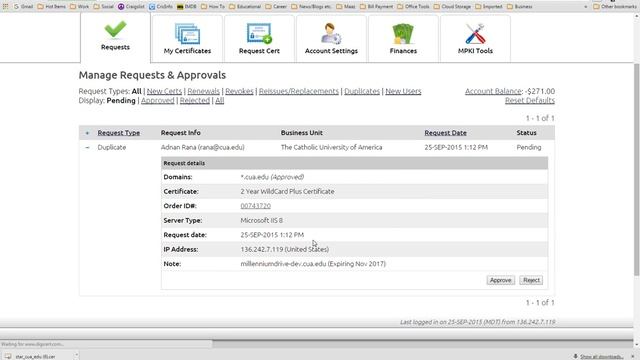Open Chrome apps grid in bookmarks bar
Image resolution: width=640 pixels, height=360 pixels.
coord(5,7)
